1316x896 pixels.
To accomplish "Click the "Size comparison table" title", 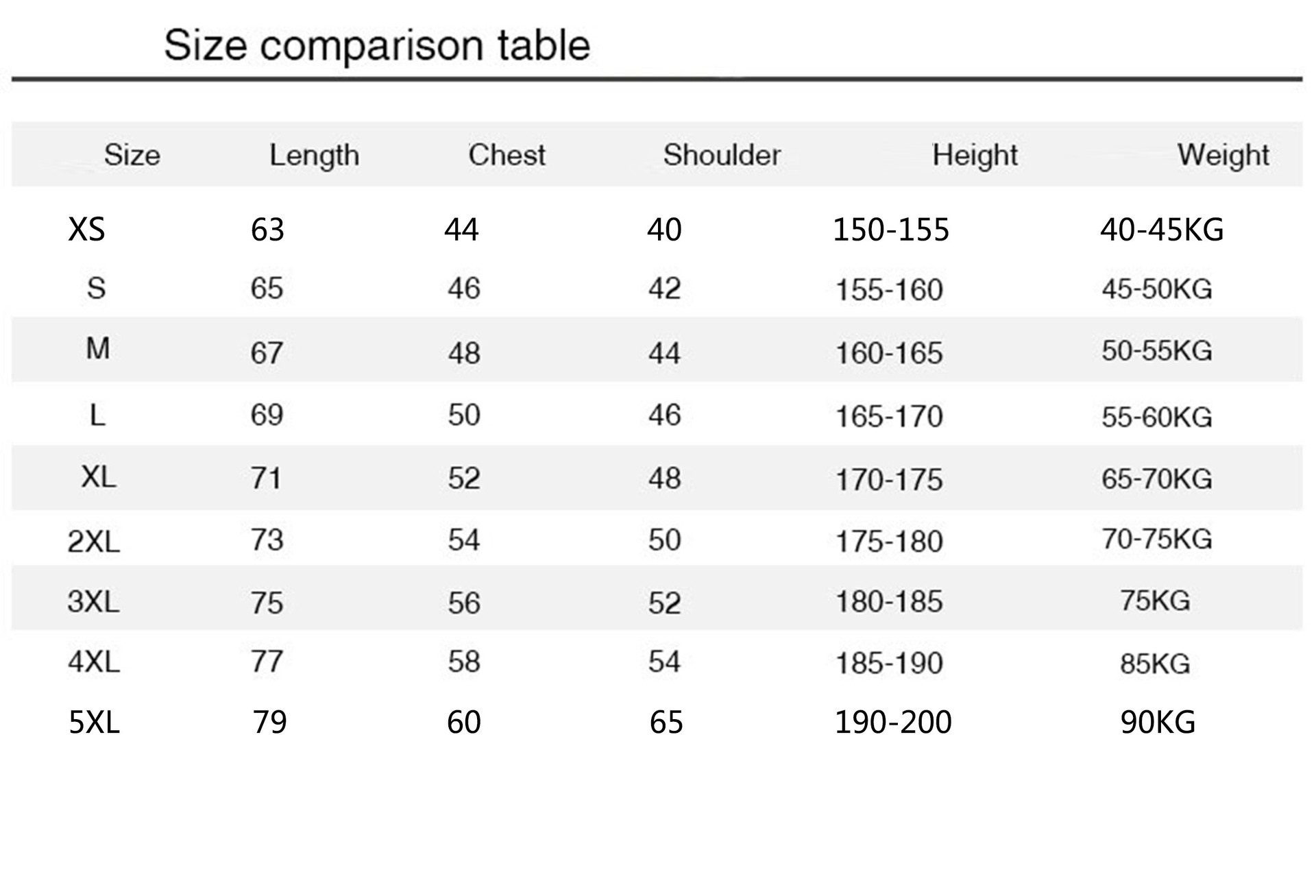I will click(x=376, y=45).
